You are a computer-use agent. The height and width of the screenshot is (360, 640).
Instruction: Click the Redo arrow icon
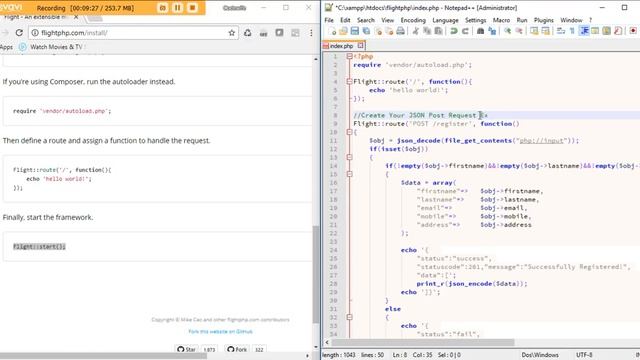click(x=465, y=31)
